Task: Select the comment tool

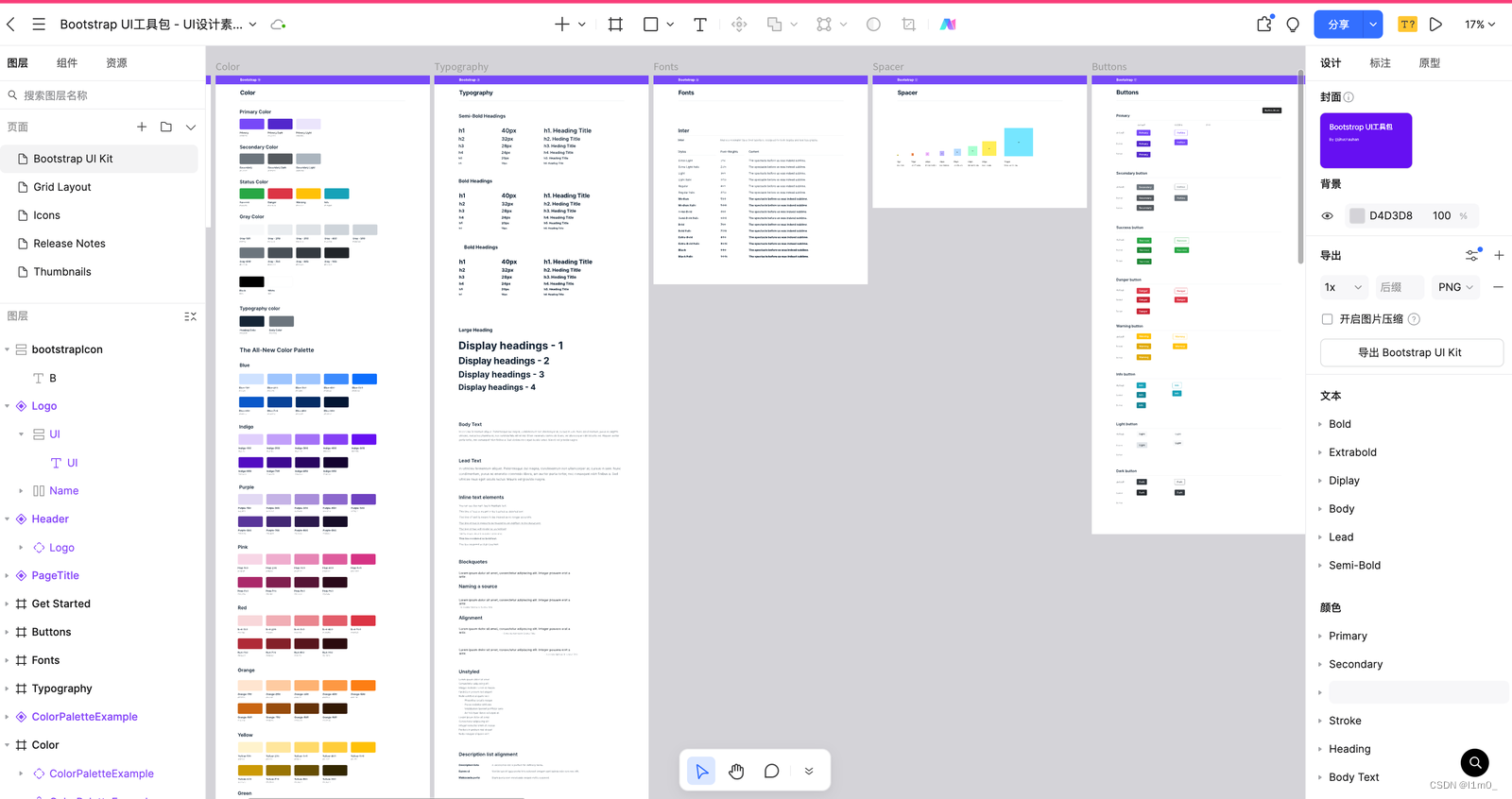Action: tap(771, 772)
